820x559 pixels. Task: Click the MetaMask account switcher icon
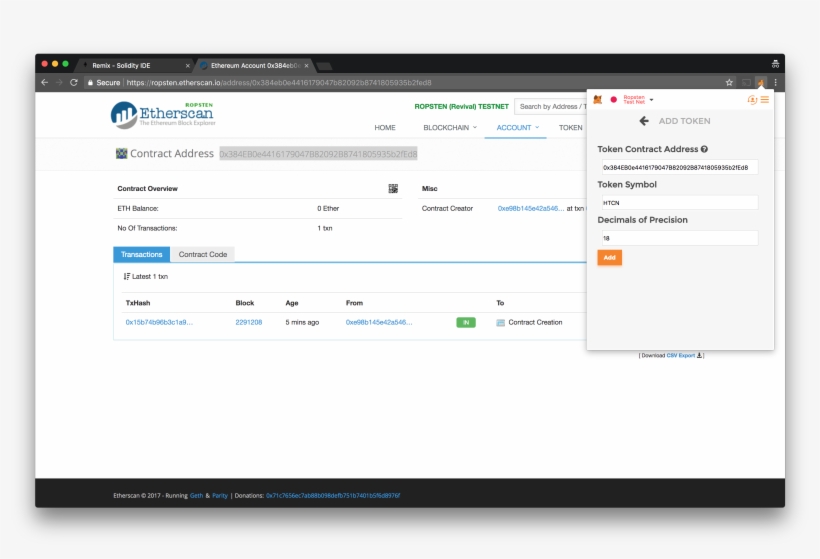(x=752, y=100)
